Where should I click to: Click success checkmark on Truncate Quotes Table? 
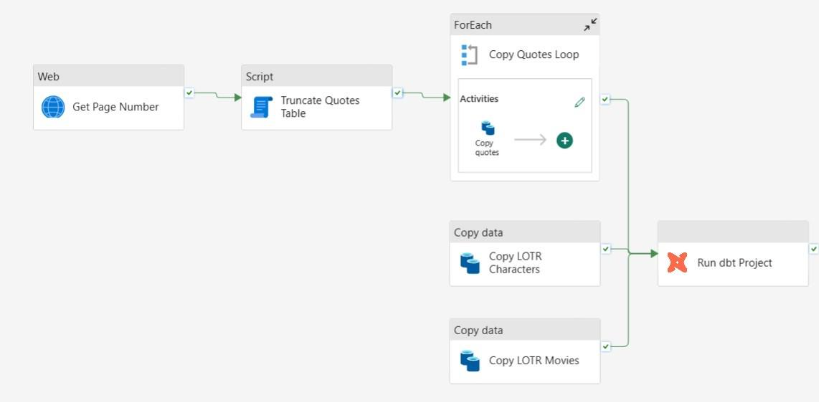(x=398, y=92)
